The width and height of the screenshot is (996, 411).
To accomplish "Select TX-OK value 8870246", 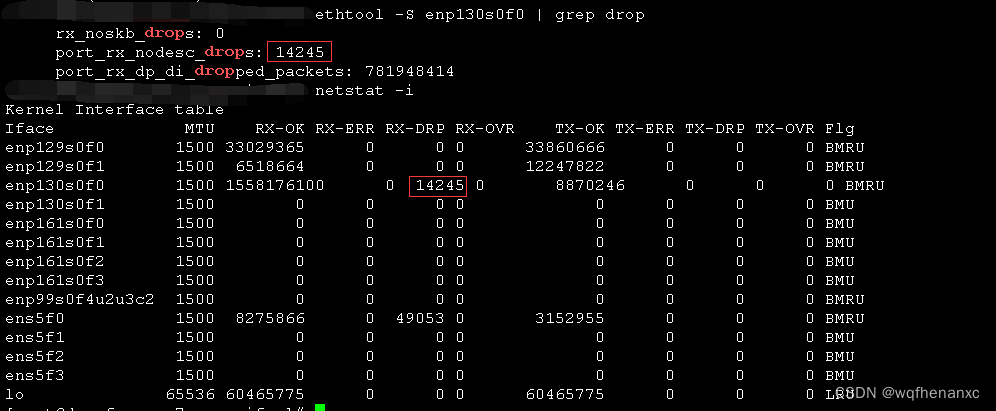I will point(590,186).
